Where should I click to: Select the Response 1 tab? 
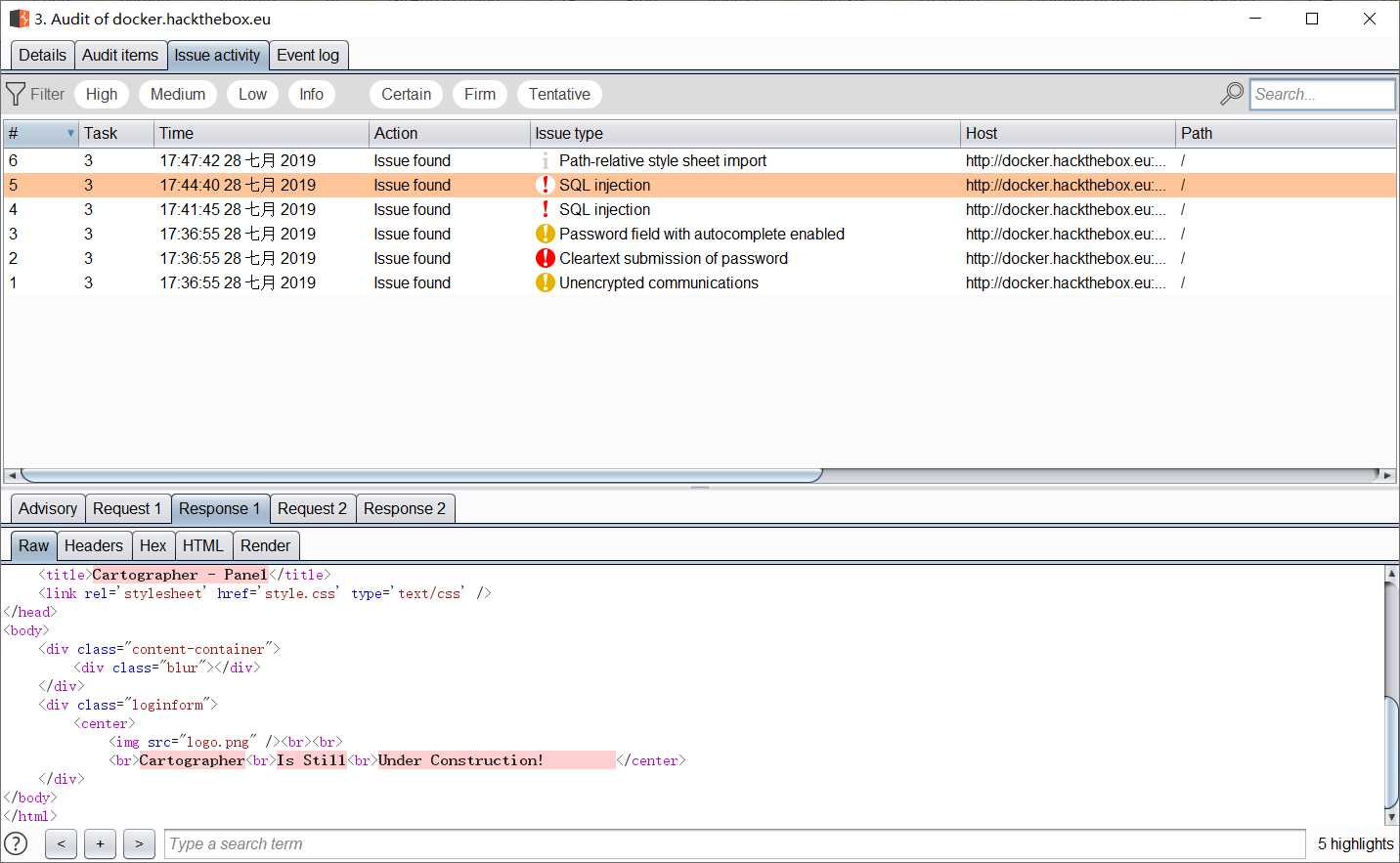pos(220,508)
